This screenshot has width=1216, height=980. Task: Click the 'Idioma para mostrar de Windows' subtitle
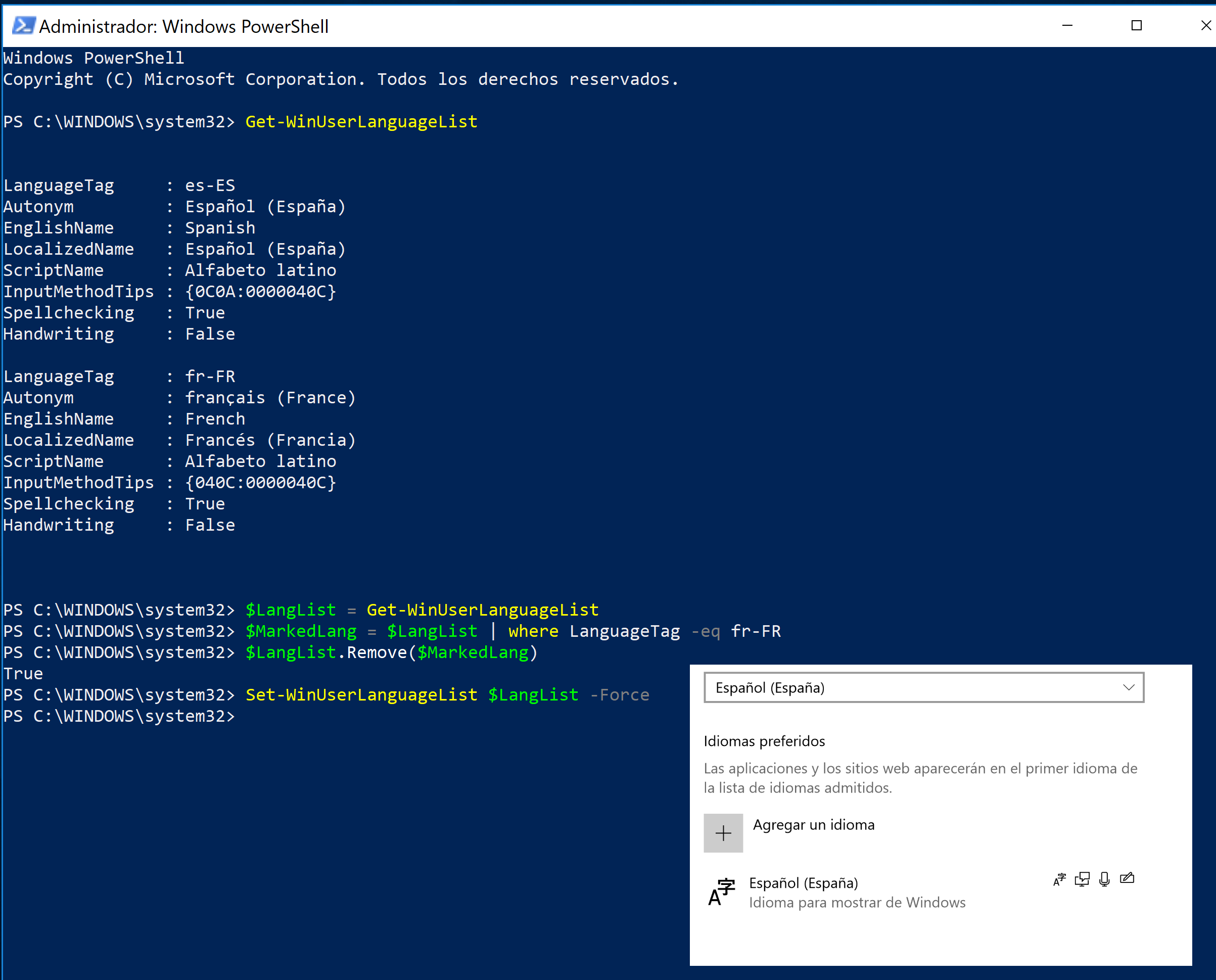click(x=856, y=903)
